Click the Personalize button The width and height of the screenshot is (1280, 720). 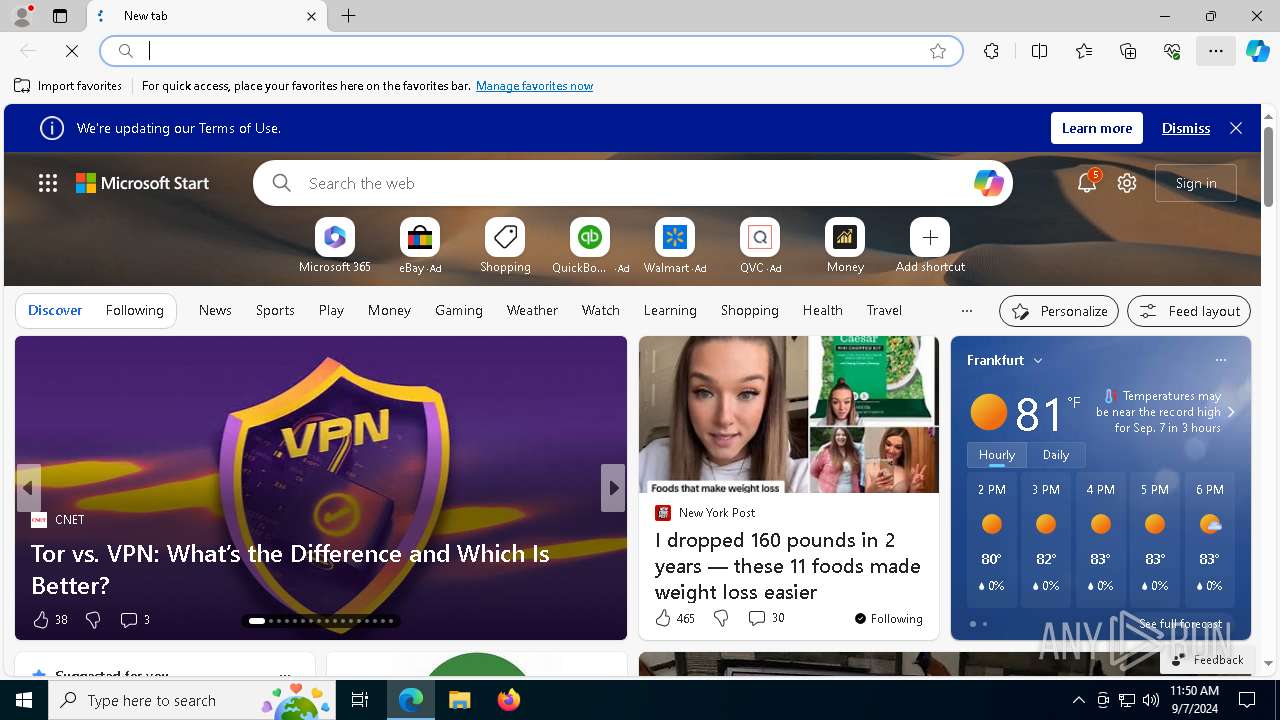[x=1059, y=311]
